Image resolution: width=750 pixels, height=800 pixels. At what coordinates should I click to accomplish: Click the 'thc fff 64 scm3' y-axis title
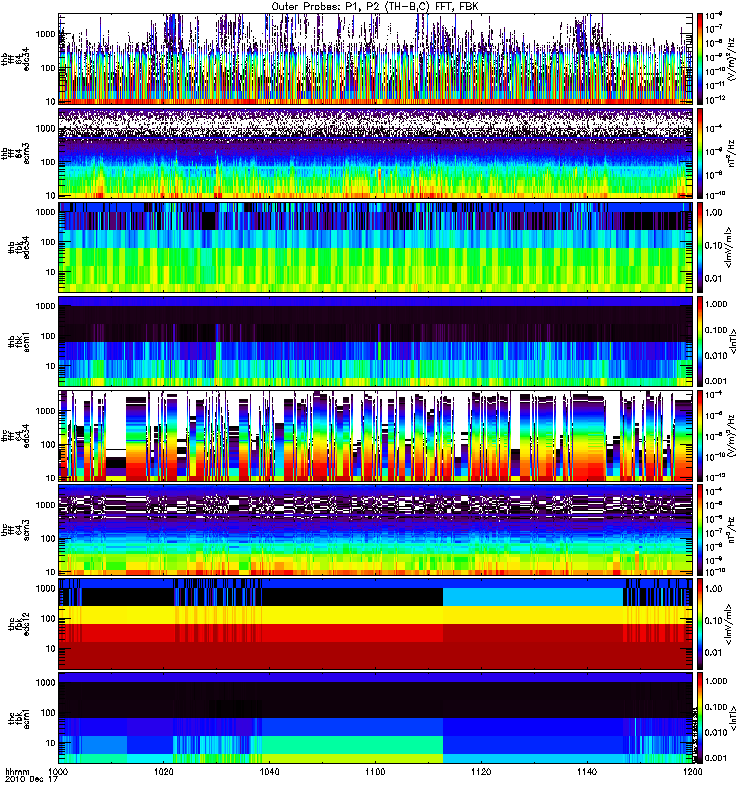(16, 529)
